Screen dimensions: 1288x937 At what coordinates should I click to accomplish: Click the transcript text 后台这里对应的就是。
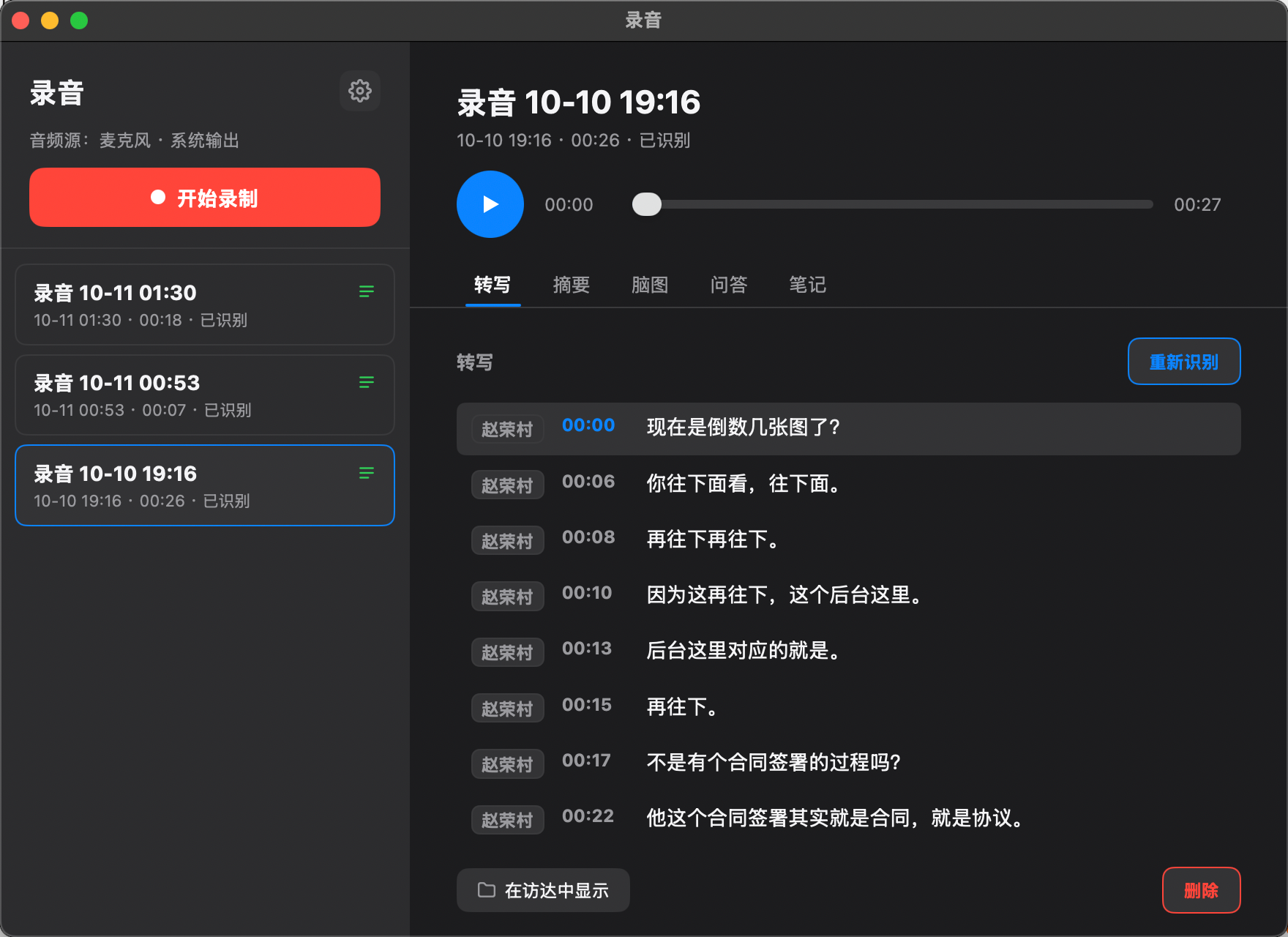[x=744, y=651]
